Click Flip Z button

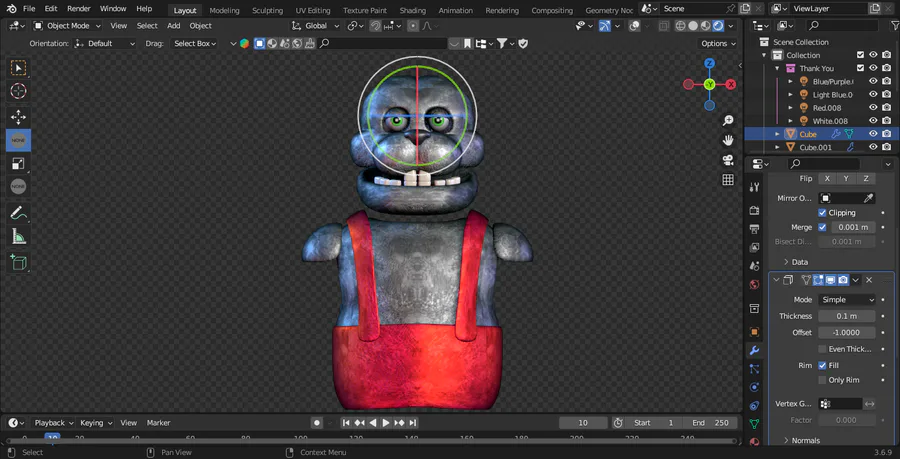(866, 178)
